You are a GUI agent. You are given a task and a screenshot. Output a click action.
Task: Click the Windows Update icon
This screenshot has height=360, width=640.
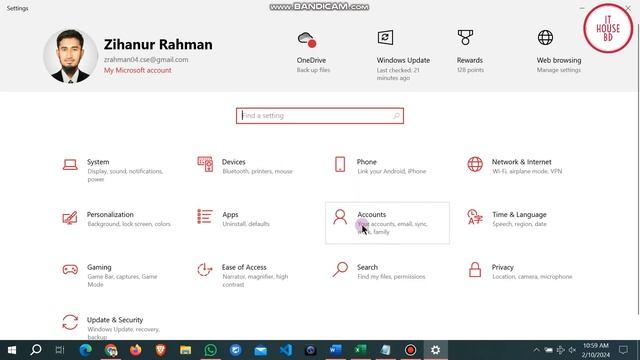point(385,38)
